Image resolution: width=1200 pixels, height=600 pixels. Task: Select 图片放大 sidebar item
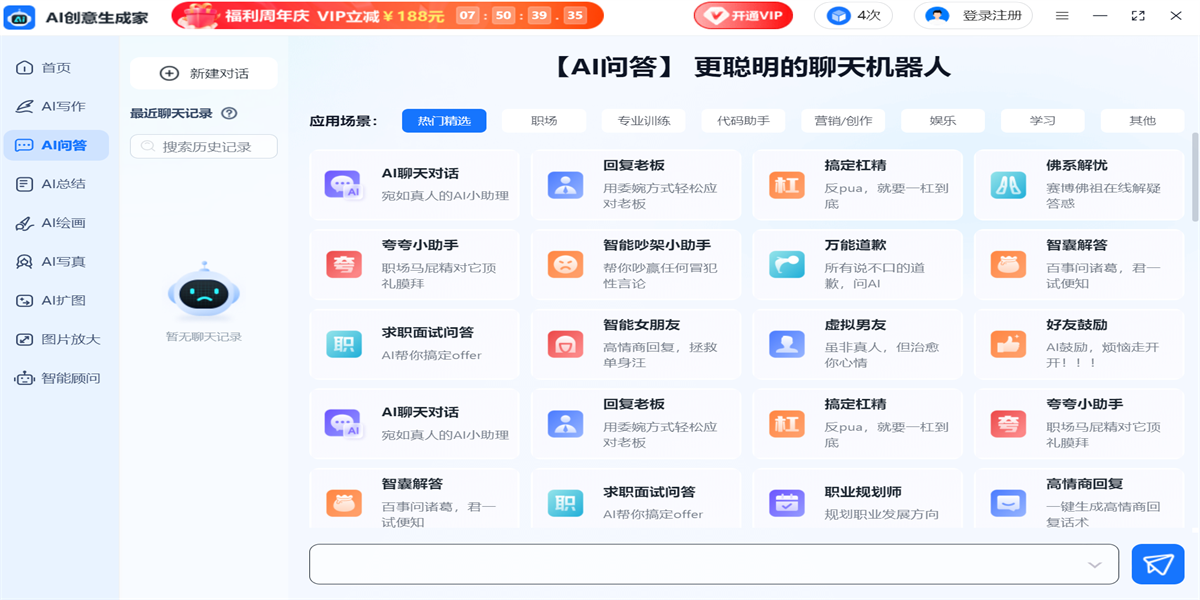click(x=60, y=339)
